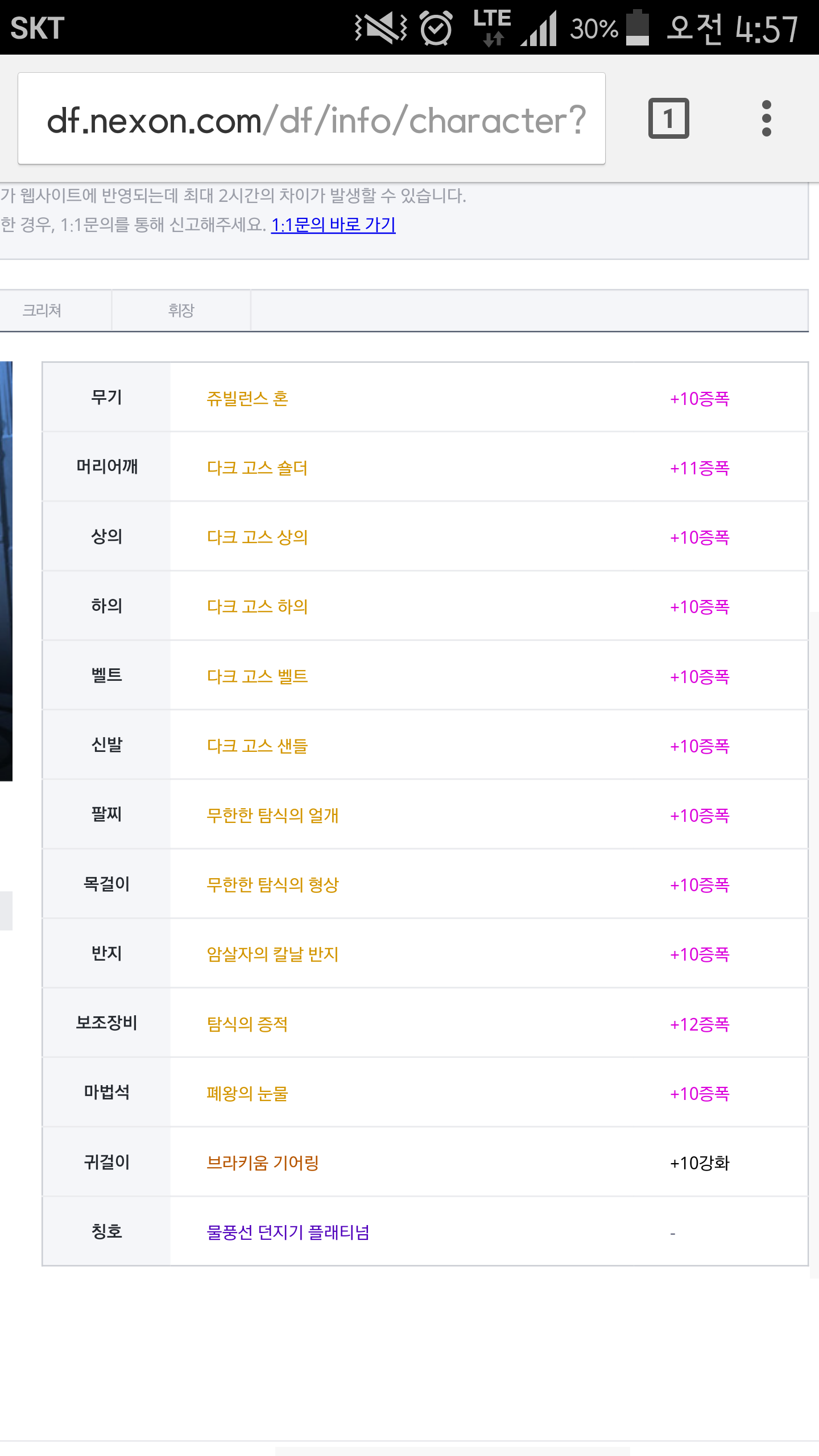Select the title 물풍선 던지기 플래티넘
Image resolution: width=819 pixels, height=1456 pixels.
pyautogui.click(x=288, y=1232)
